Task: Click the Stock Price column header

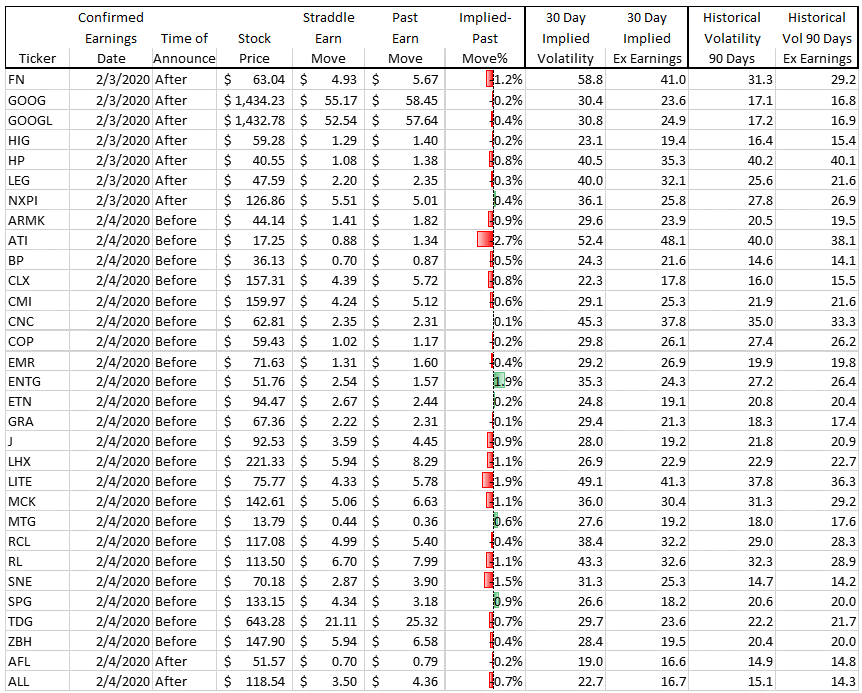Action: coord(254,48)
